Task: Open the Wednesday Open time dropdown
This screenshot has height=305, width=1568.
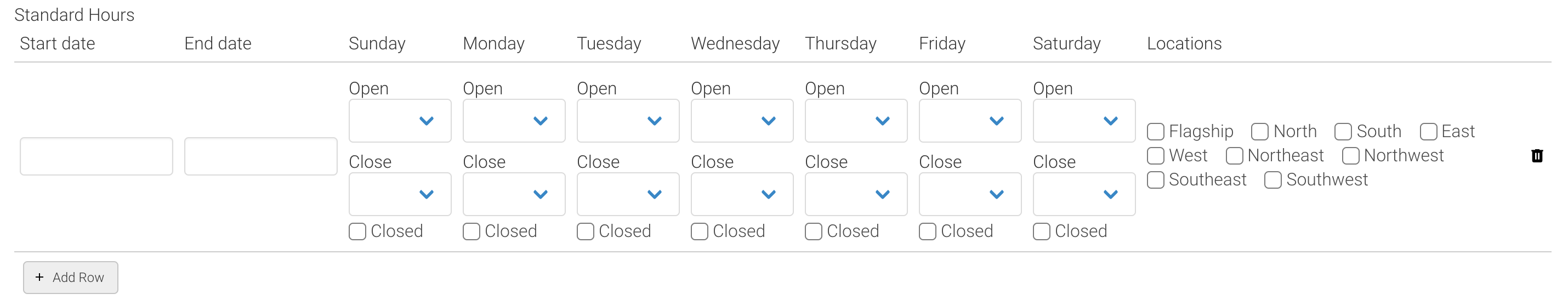Action: 742,121
